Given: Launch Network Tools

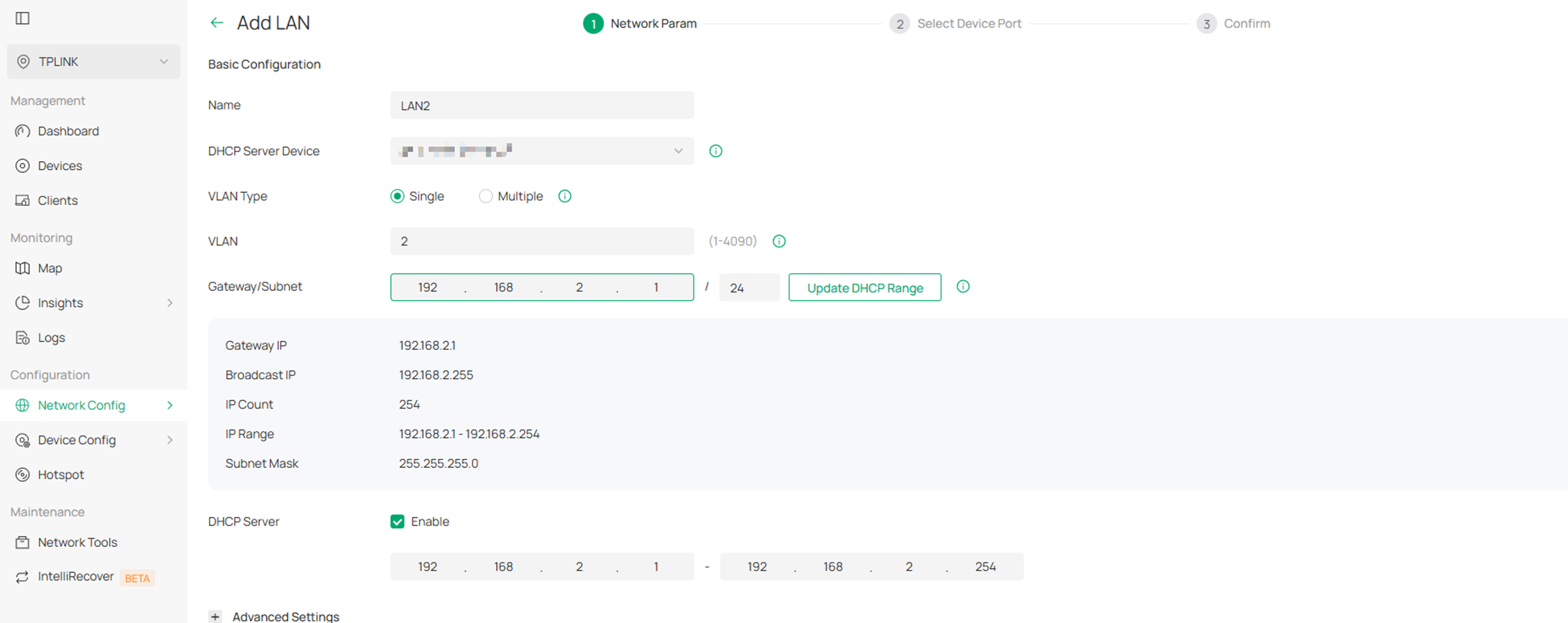Looking at the screenshot, I should [77, 542].
